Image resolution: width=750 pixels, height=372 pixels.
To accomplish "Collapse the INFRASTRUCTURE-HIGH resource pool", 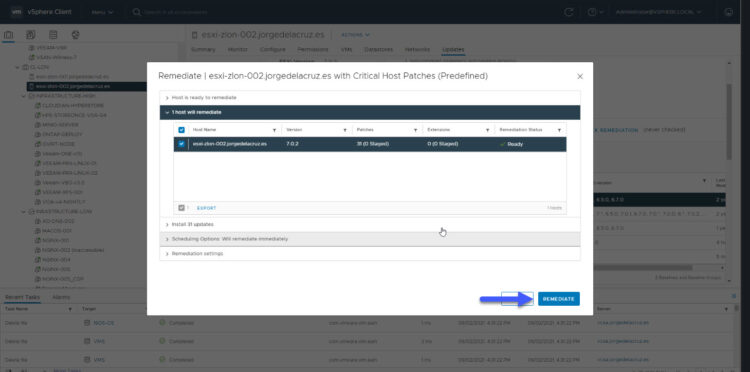I will tap(24, 96).
